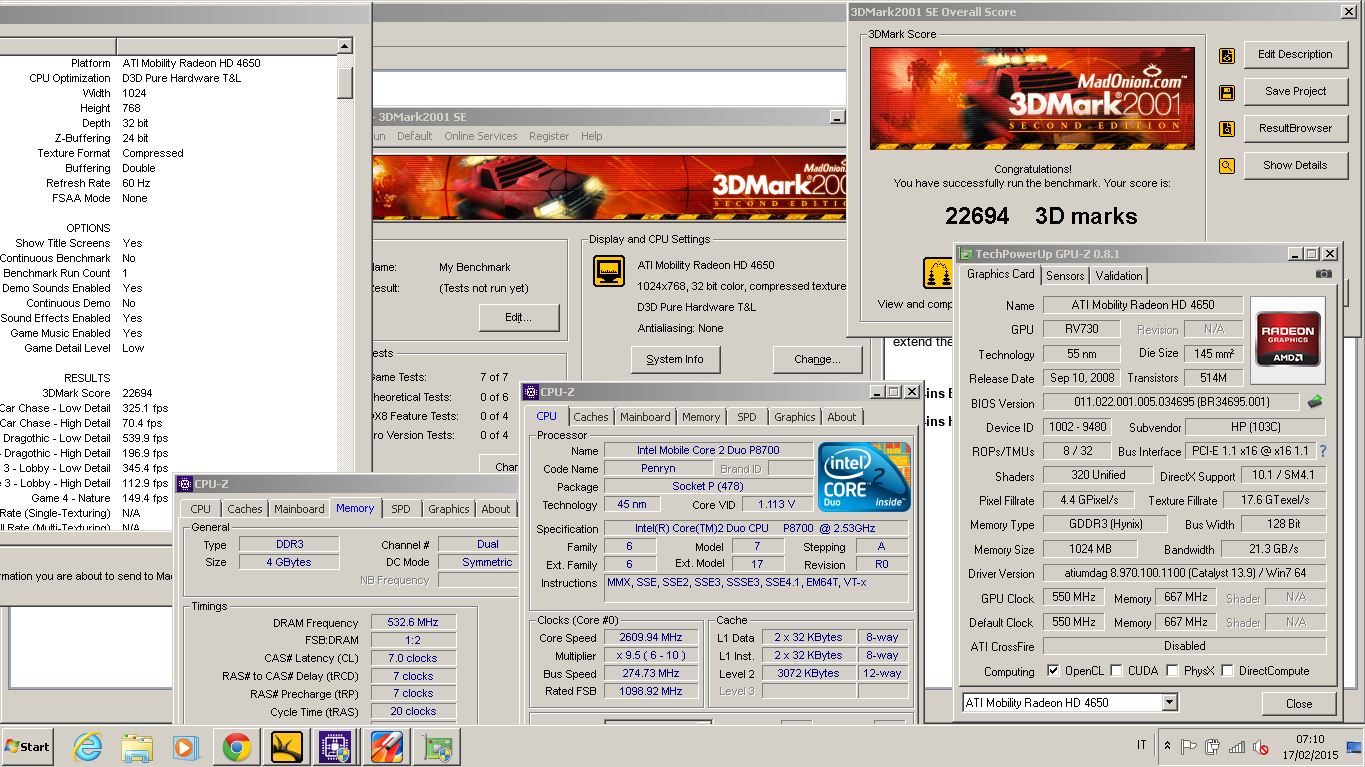The image size is (1365, 767).
Task: Open Online Services menu in 3DMark2001
Action: click(481, 136)
